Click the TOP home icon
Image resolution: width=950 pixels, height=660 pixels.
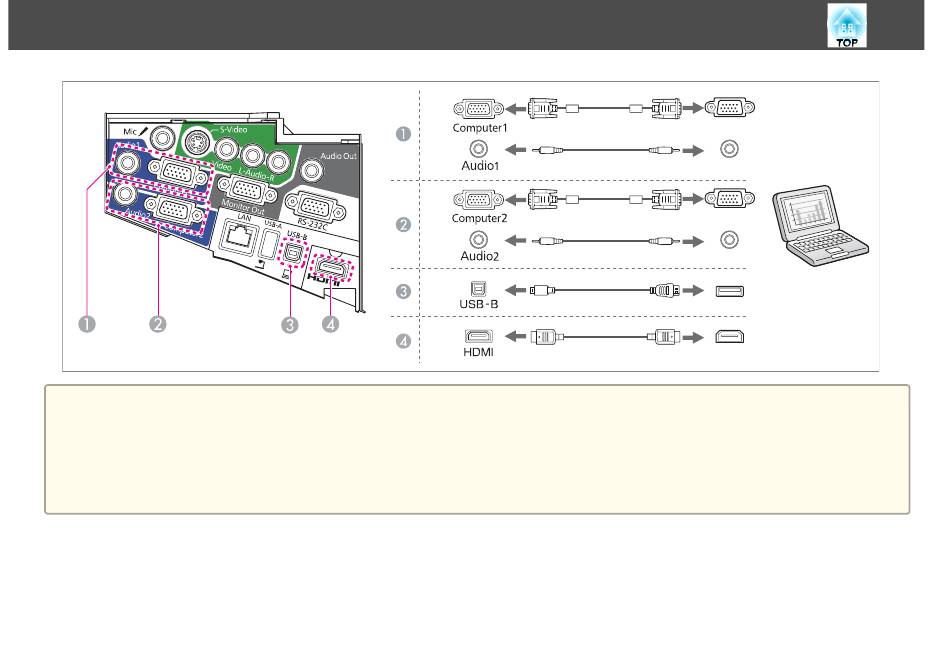(845, 26)
